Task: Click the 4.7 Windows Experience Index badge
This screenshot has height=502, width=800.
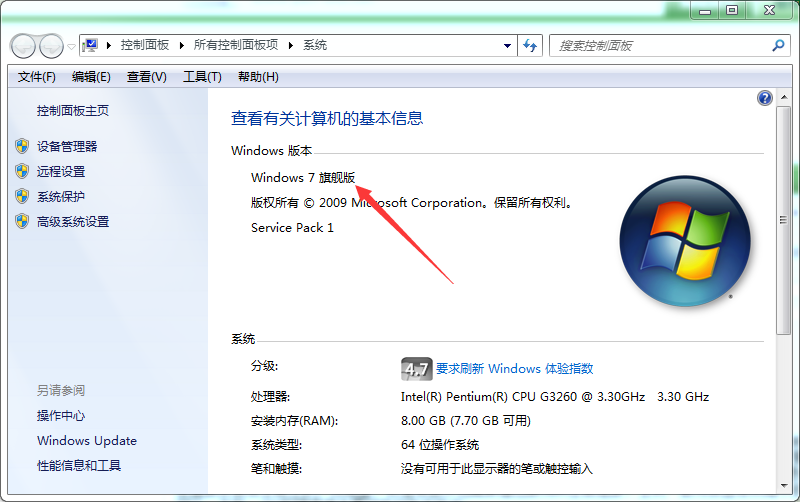Action: click(x=415, y=369)
